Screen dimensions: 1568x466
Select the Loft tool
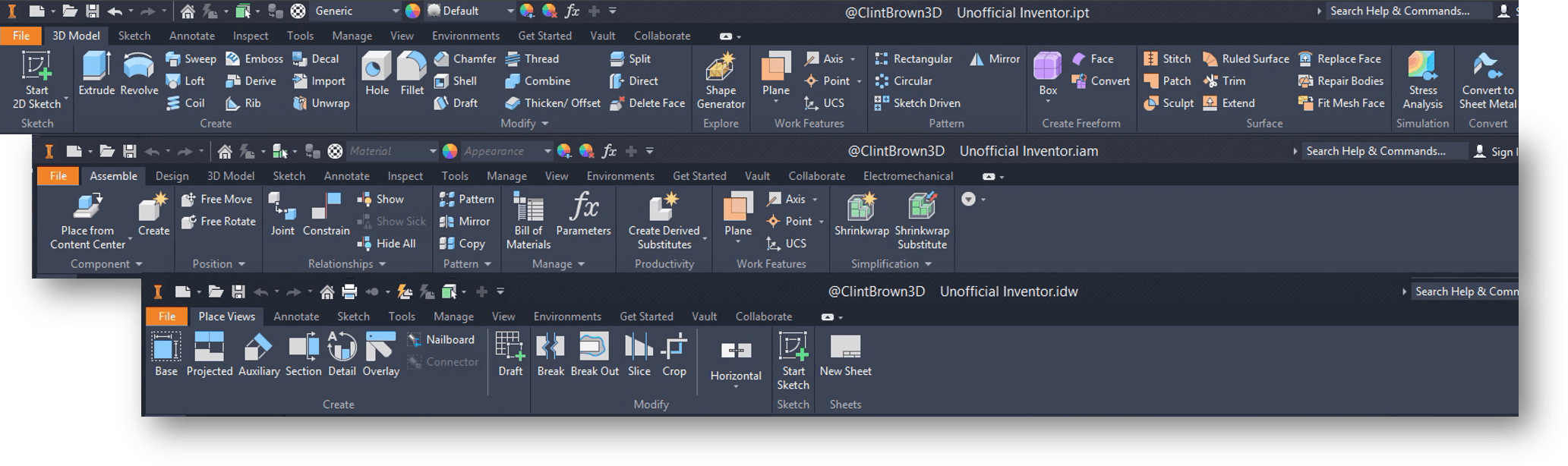tap(186, 80)
